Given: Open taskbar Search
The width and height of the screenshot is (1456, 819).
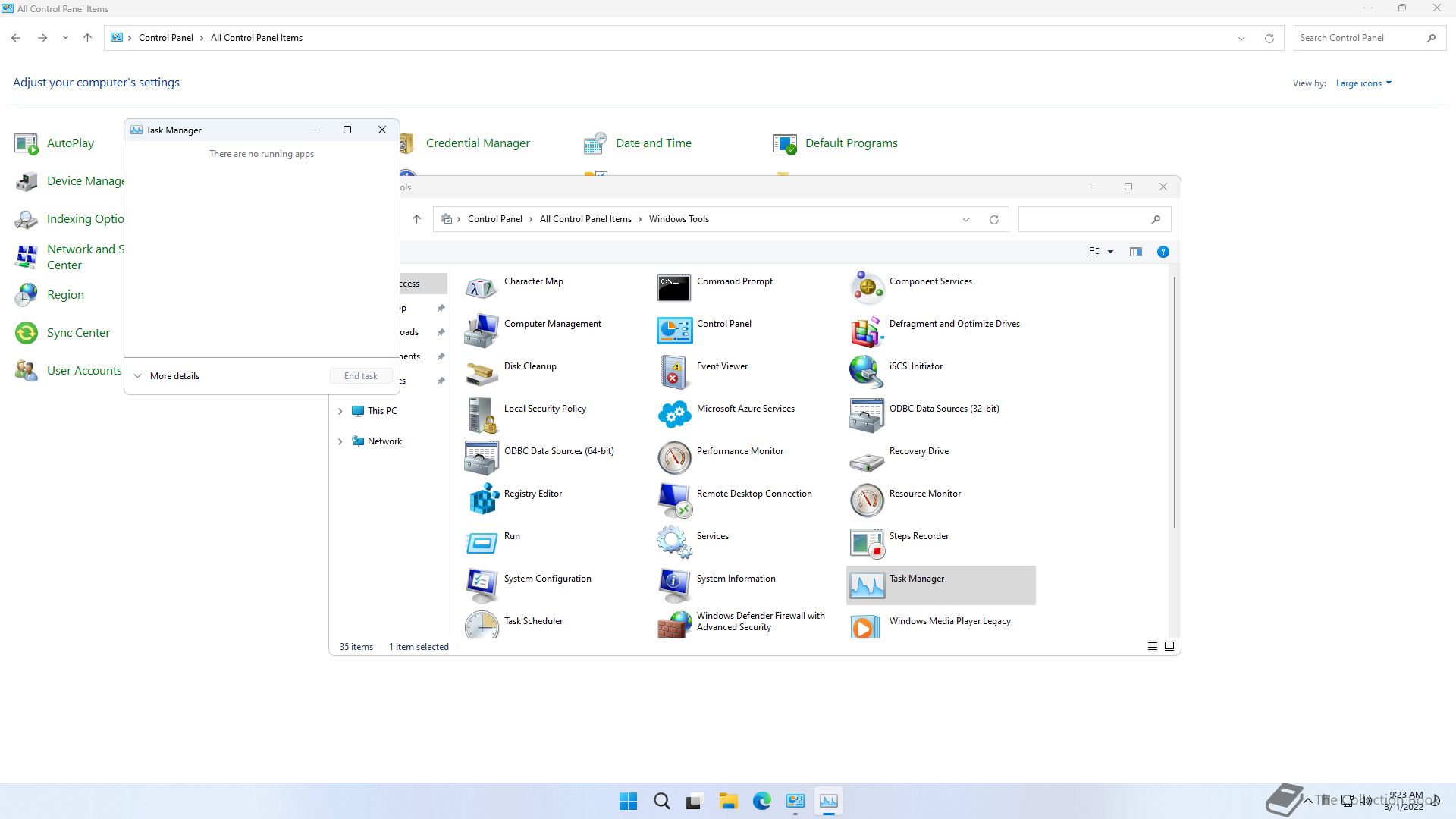Looking at the screenshot, I should 661,802.
